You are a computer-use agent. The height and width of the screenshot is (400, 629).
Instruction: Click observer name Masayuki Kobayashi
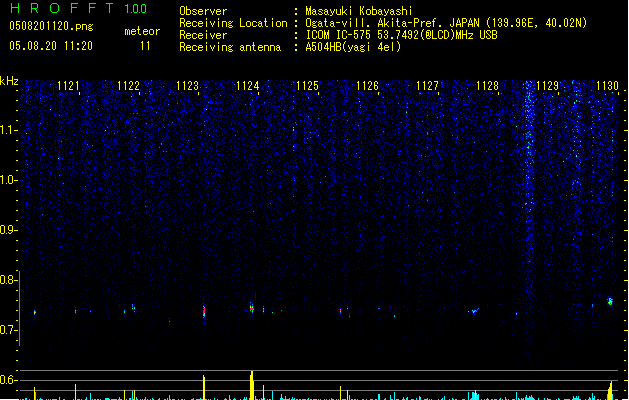(359, 11)
